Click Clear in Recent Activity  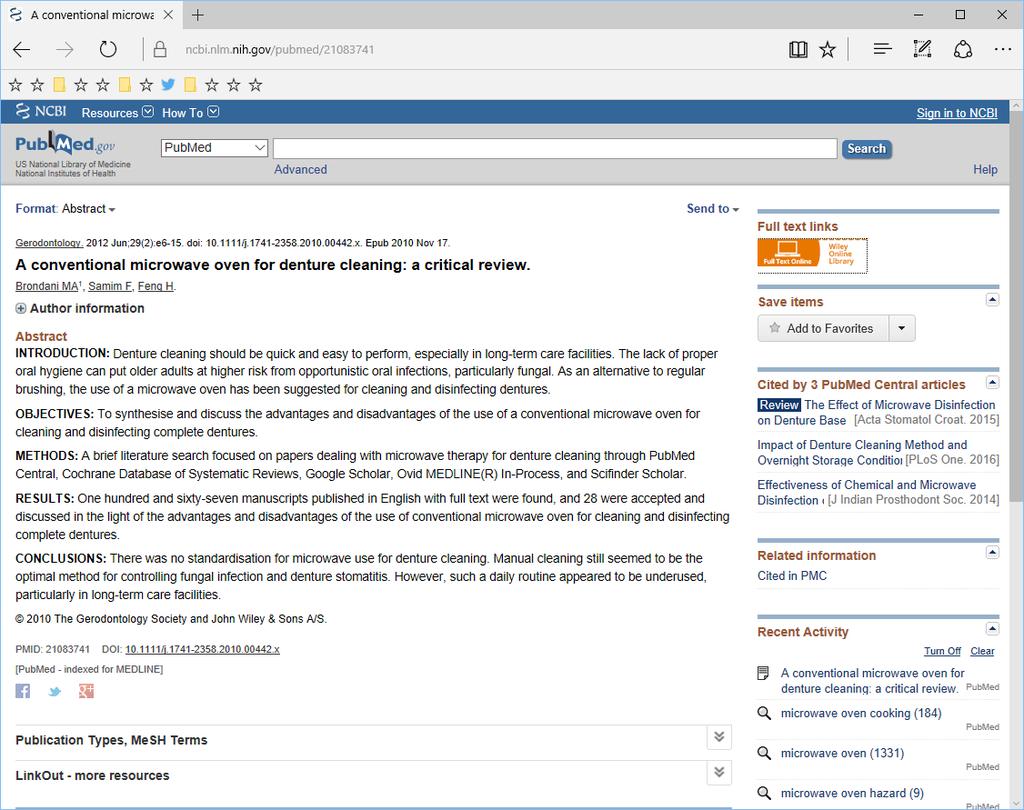click(982, 651)
